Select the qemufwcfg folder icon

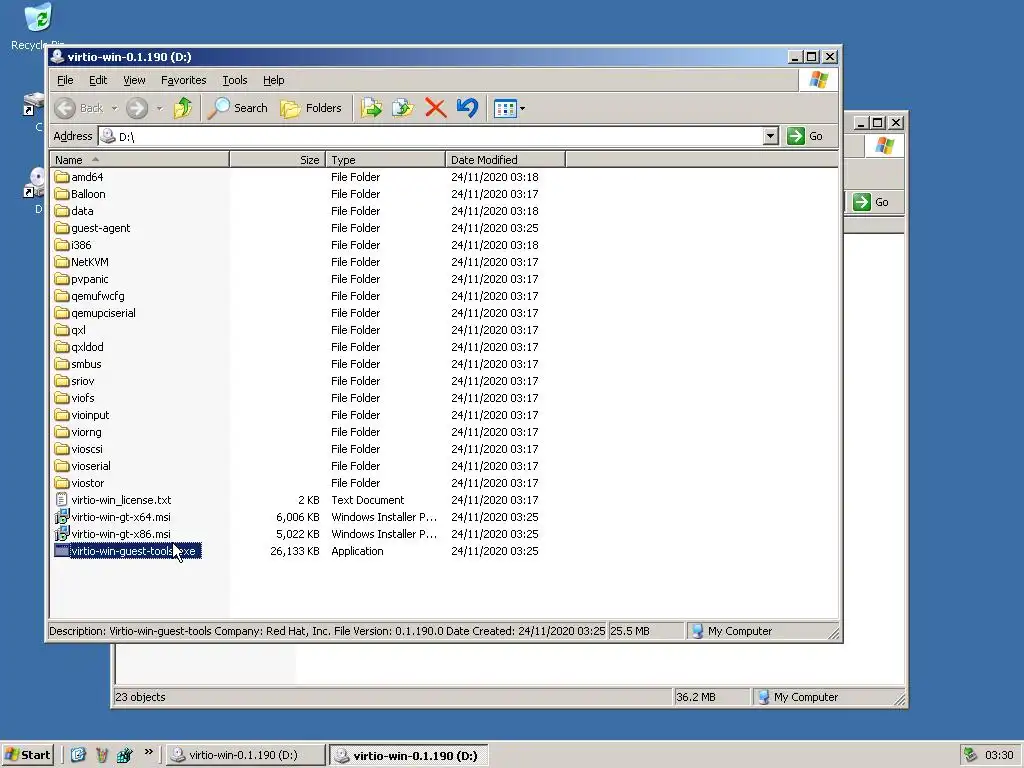pos(62,296)
